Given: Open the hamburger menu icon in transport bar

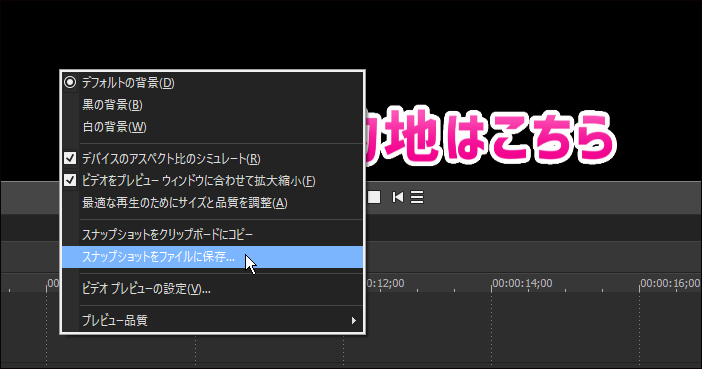Looking at the screenshot, I should [417, 197].
